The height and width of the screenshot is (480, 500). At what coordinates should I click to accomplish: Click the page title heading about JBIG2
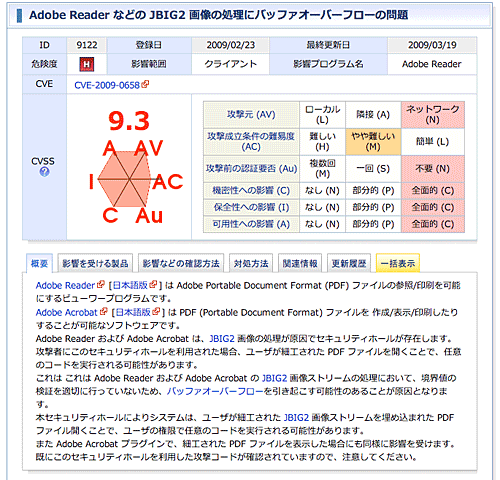click(x=219, y=15)
